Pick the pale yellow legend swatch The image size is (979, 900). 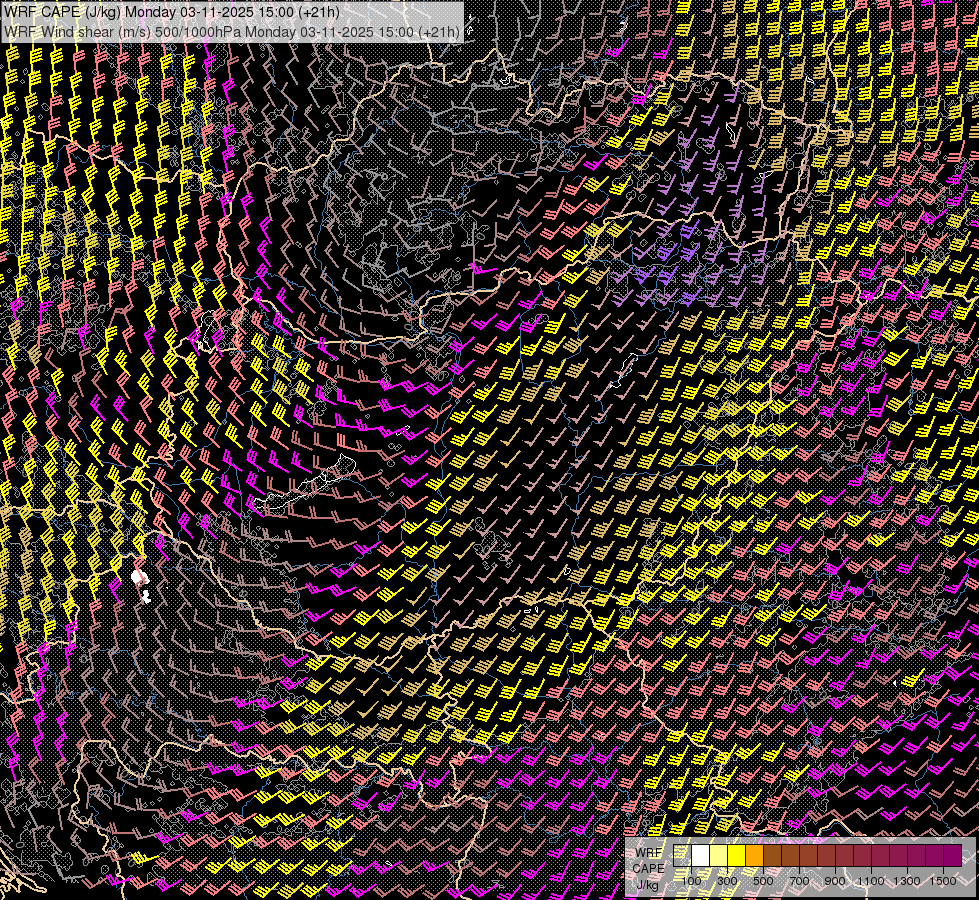(x=719, y=856)
